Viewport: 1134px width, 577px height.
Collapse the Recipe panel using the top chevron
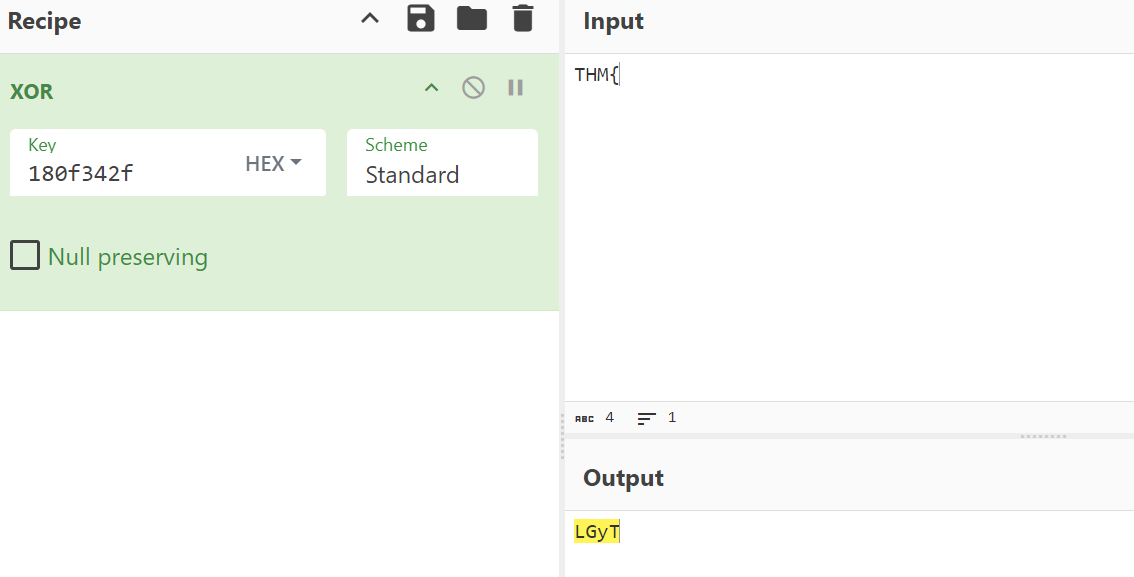[370, 19]
